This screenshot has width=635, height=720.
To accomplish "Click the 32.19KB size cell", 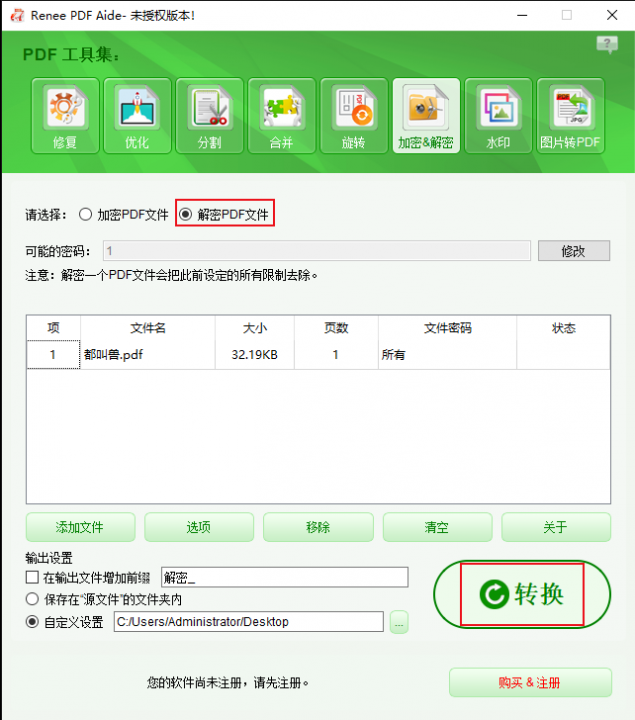I will tap(254, 354).
